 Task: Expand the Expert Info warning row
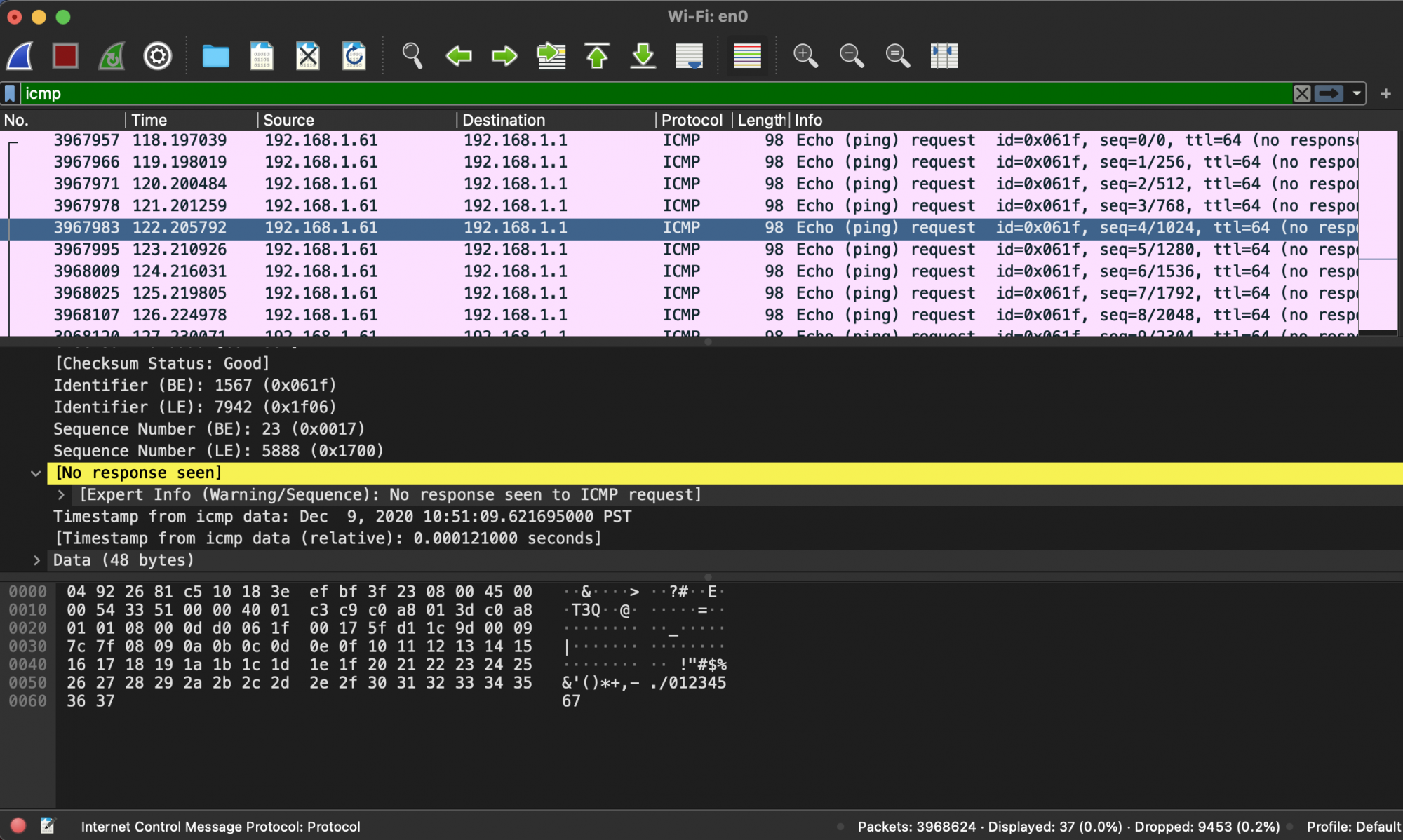click(x=61, y=495)
